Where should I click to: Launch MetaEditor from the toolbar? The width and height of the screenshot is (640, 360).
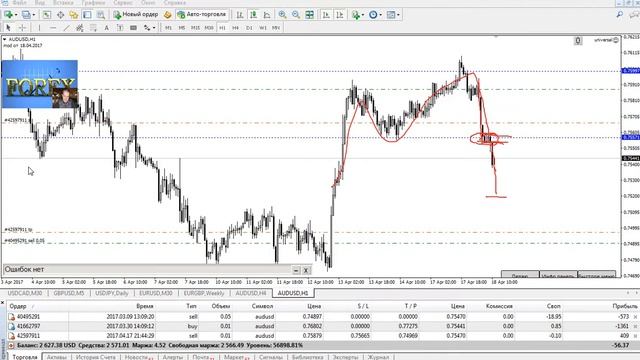(167, 15)
